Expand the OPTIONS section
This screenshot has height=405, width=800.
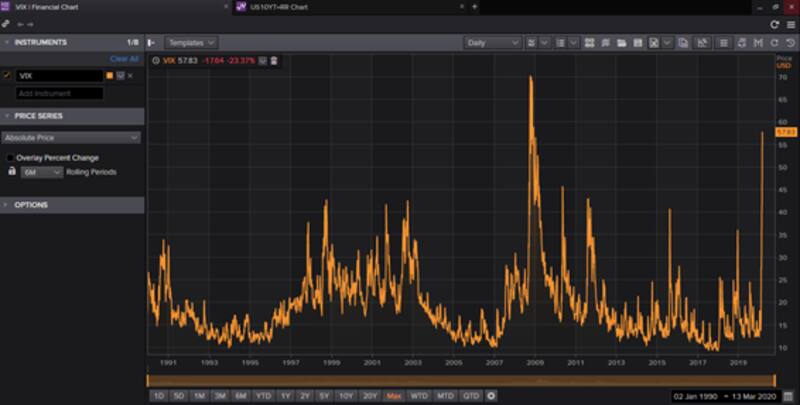tap(30, 205)
